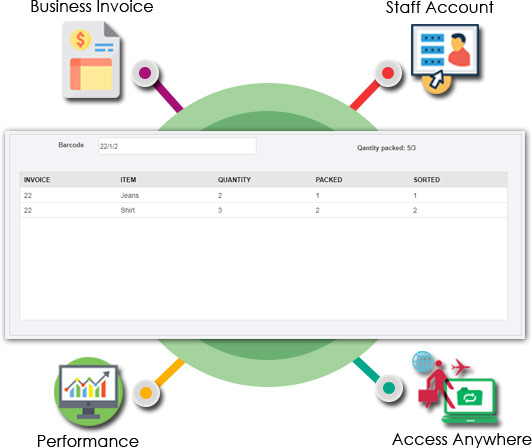Click the purple connector dot
The height and width of the screenshot is (448, 532).
click(x=145, y=73)
